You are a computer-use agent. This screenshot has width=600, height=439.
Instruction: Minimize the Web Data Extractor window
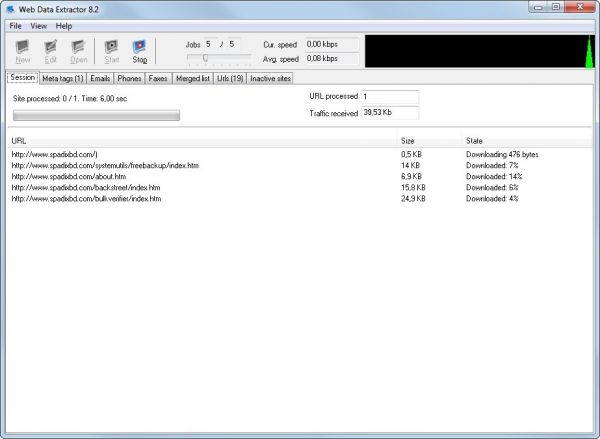click(538, 7)
